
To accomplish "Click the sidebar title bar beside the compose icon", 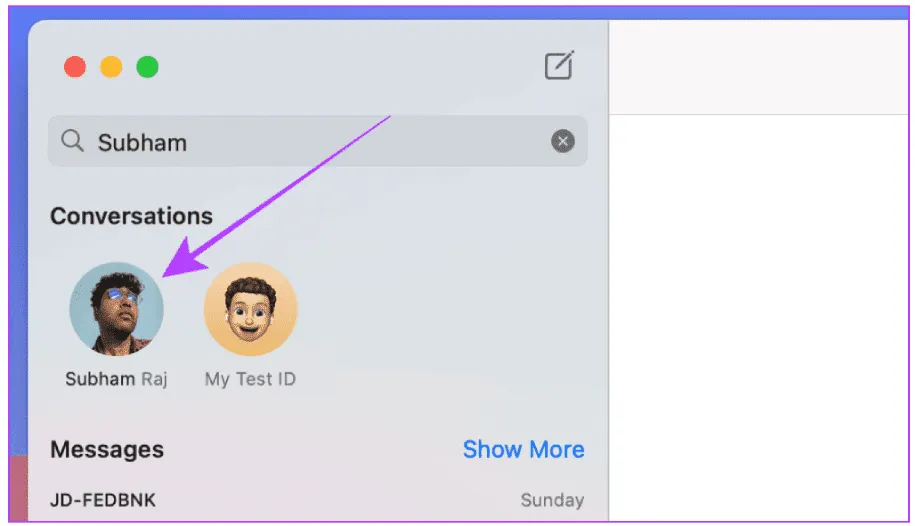I will pyautogui.click(x=350, y=67).
